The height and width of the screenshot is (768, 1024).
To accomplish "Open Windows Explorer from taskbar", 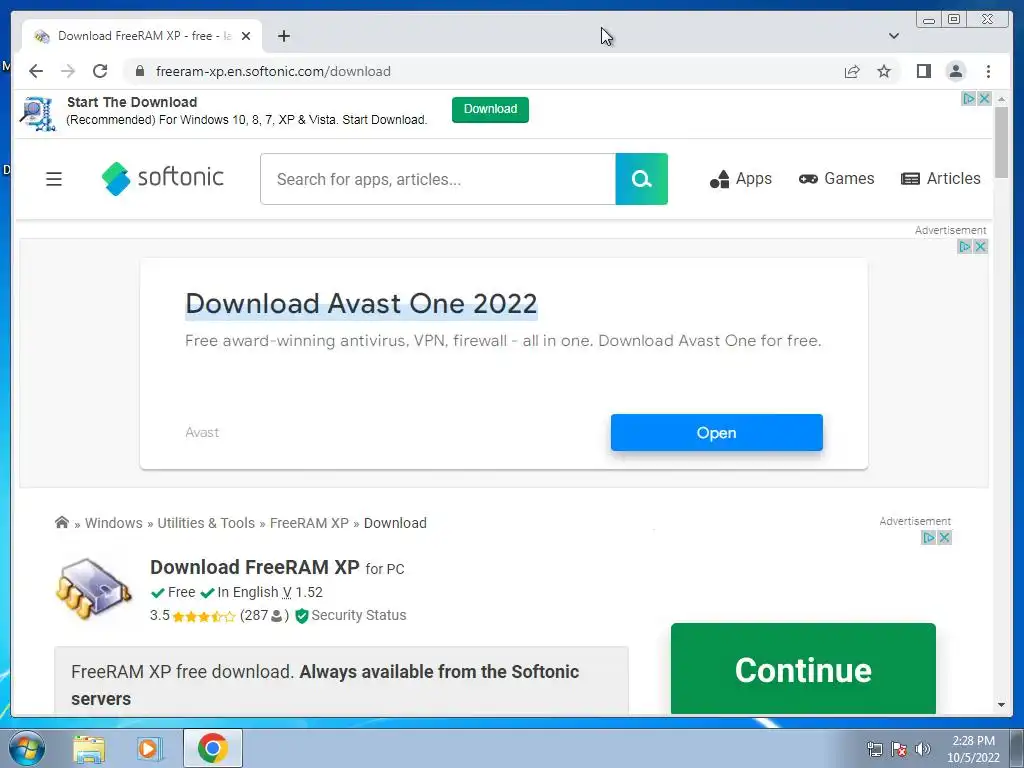I will (89, 748).
